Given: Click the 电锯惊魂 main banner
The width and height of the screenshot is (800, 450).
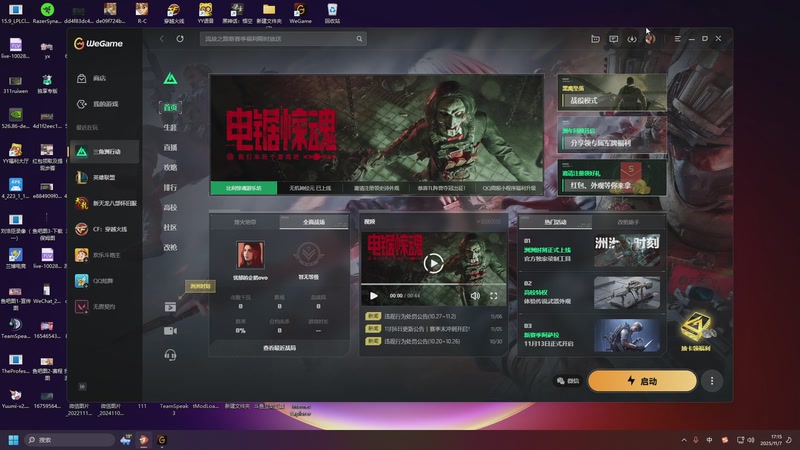Looking at the screenshot, I should [x=377, y=128].
